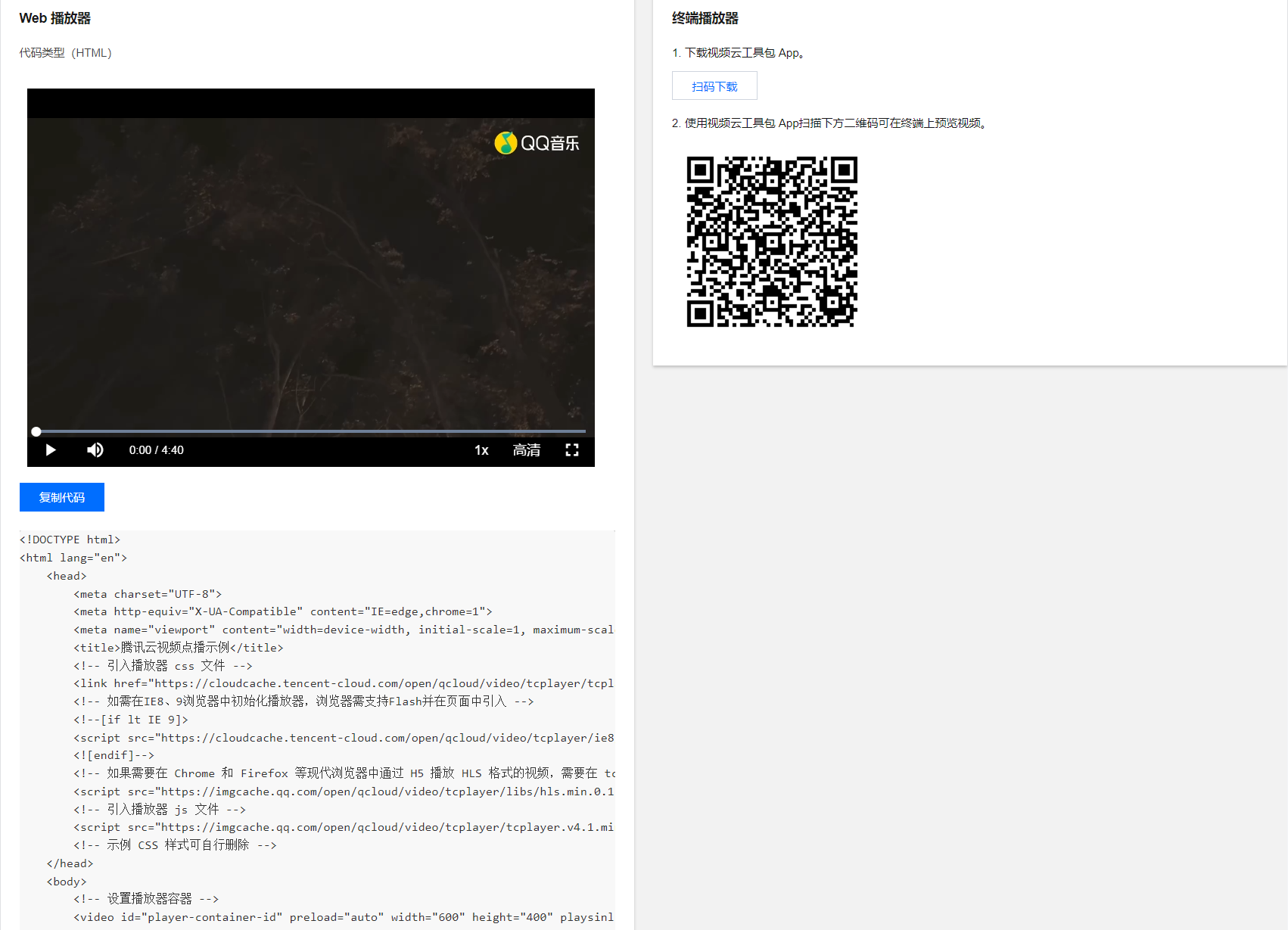Viewport: 1288px width, 930px height.
Task: Click the <html lang="en"> code line
Action: tap(73, 558)
